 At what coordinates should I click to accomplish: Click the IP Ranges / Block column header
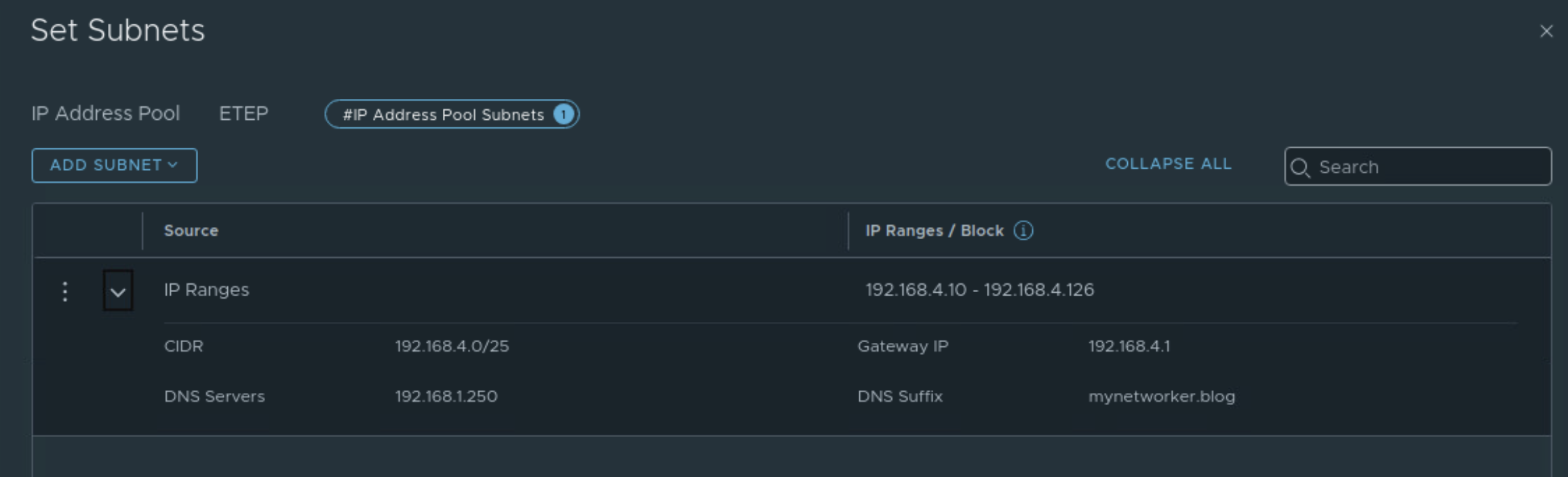pos(934,231)
